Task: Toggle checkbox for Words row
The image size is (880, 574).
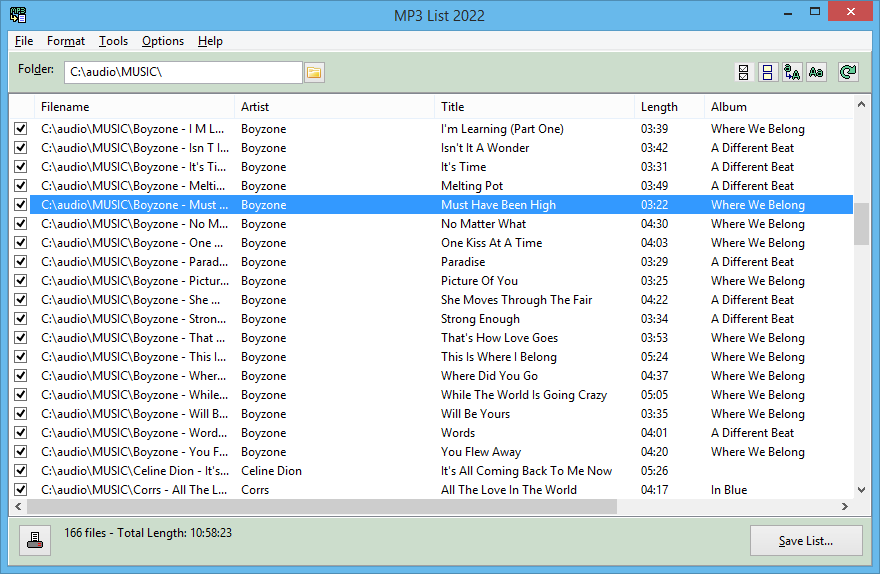Action: [x=21, y=433]
